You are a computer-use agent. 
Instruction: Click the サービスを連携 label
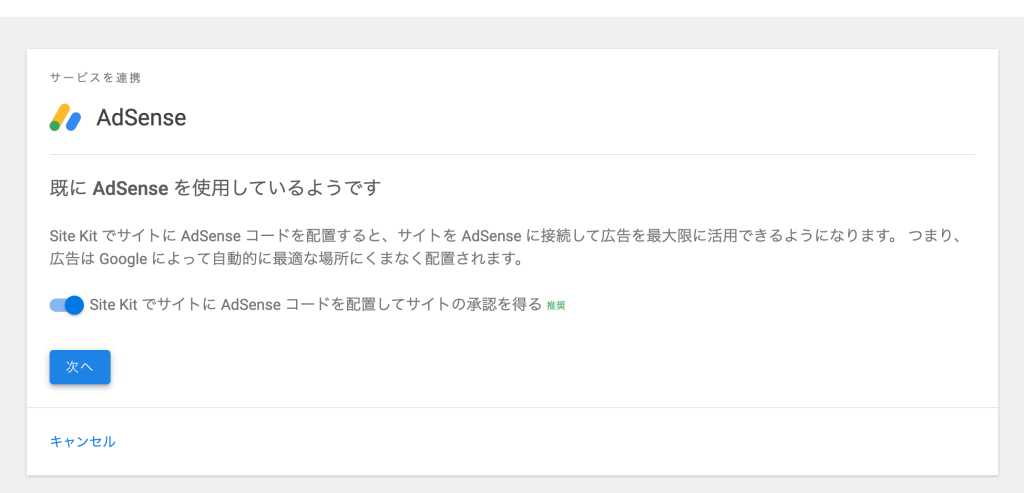pyautogui.click(x=95, y=78)
